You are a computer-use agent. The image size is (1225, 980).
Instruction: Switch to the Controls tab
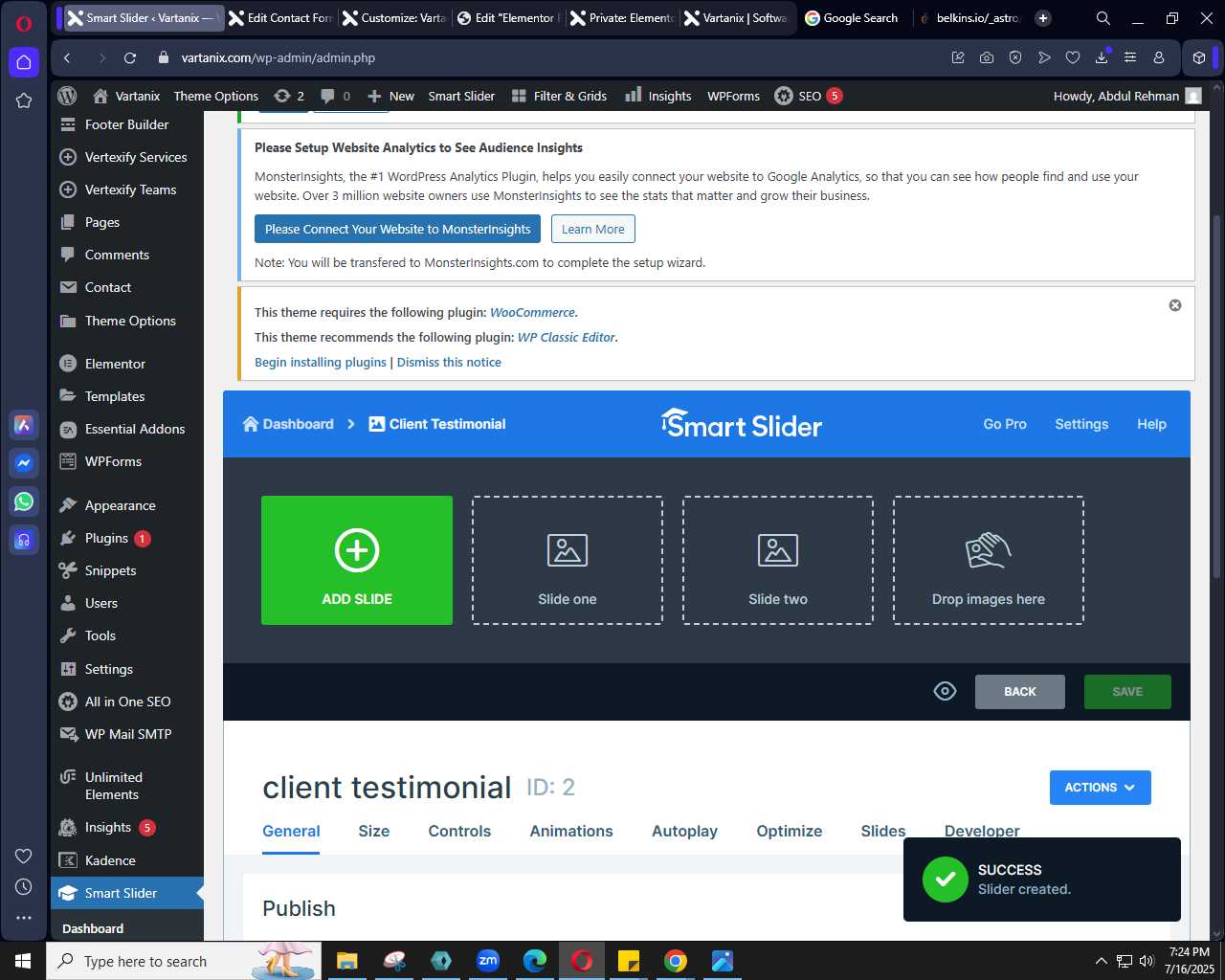(x=459, y=831)
